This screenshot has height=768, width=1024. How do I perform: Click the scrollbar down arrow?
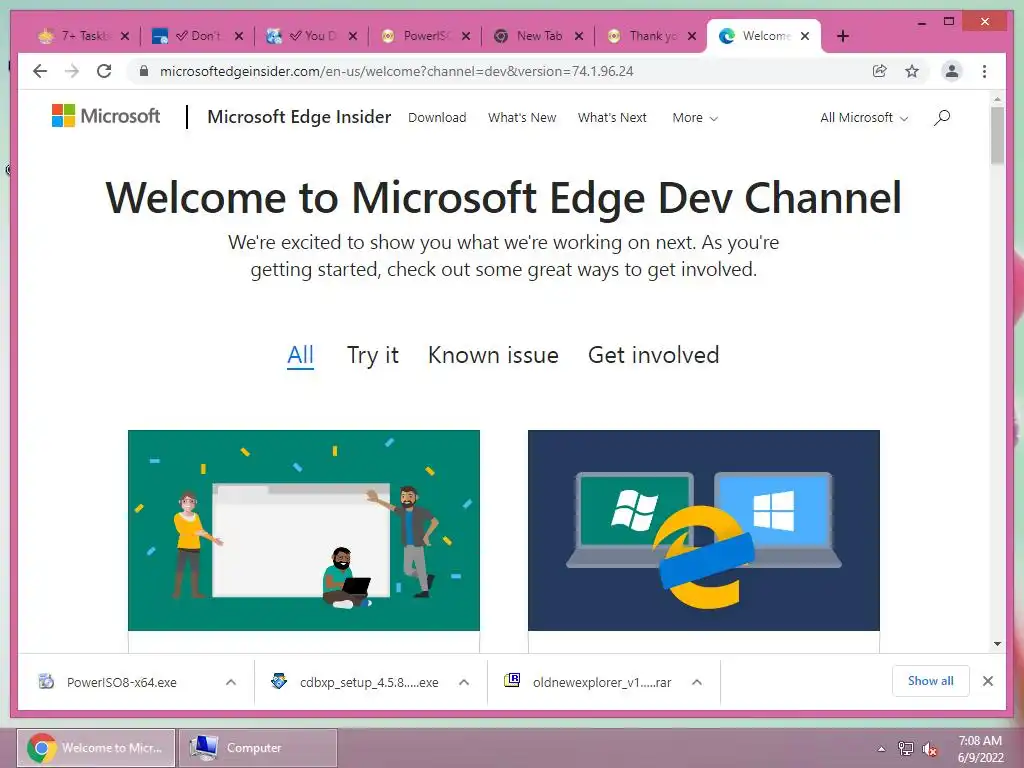[997, 644]
